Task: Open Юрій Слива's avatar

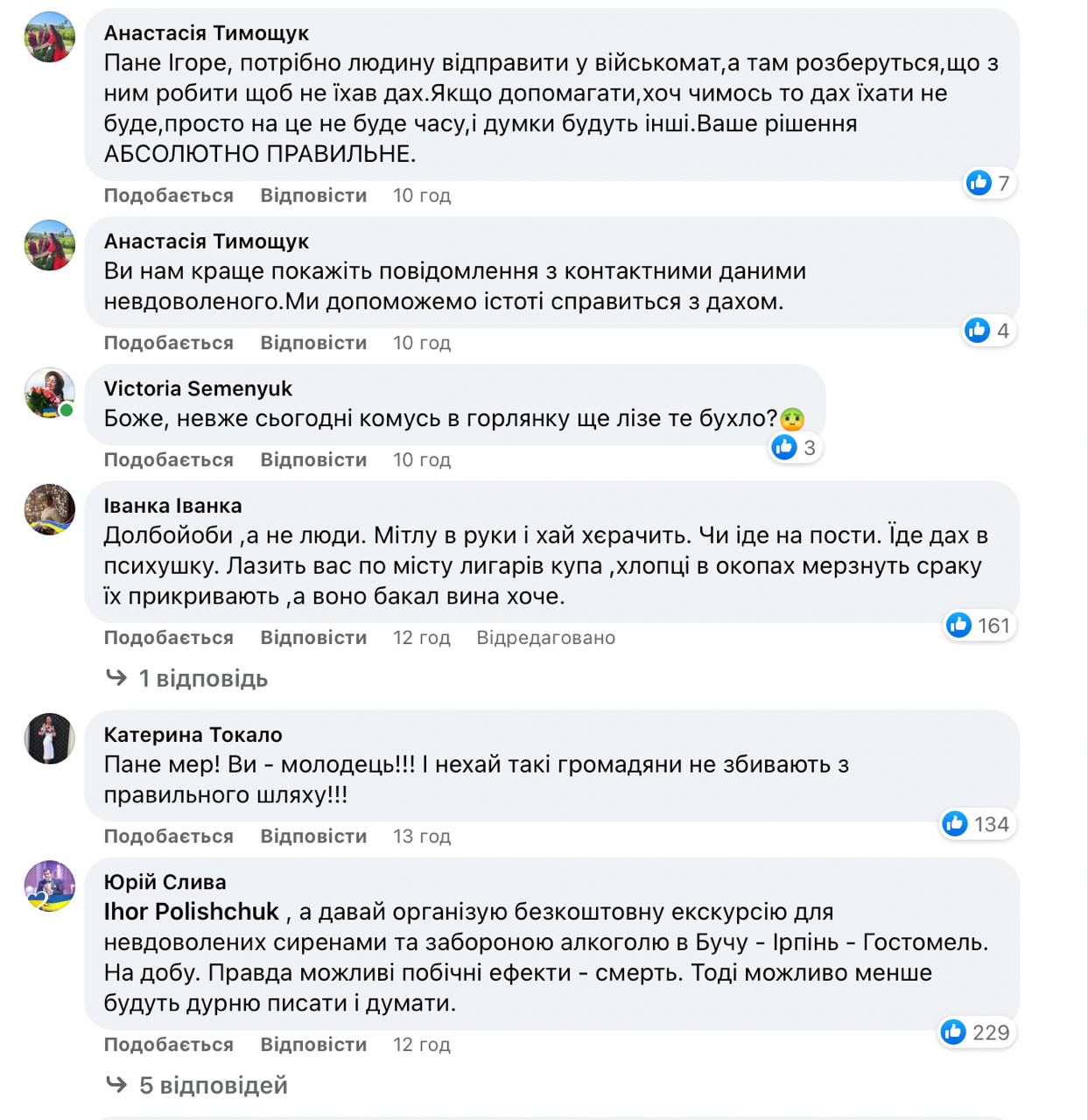Action: (49, 885)
